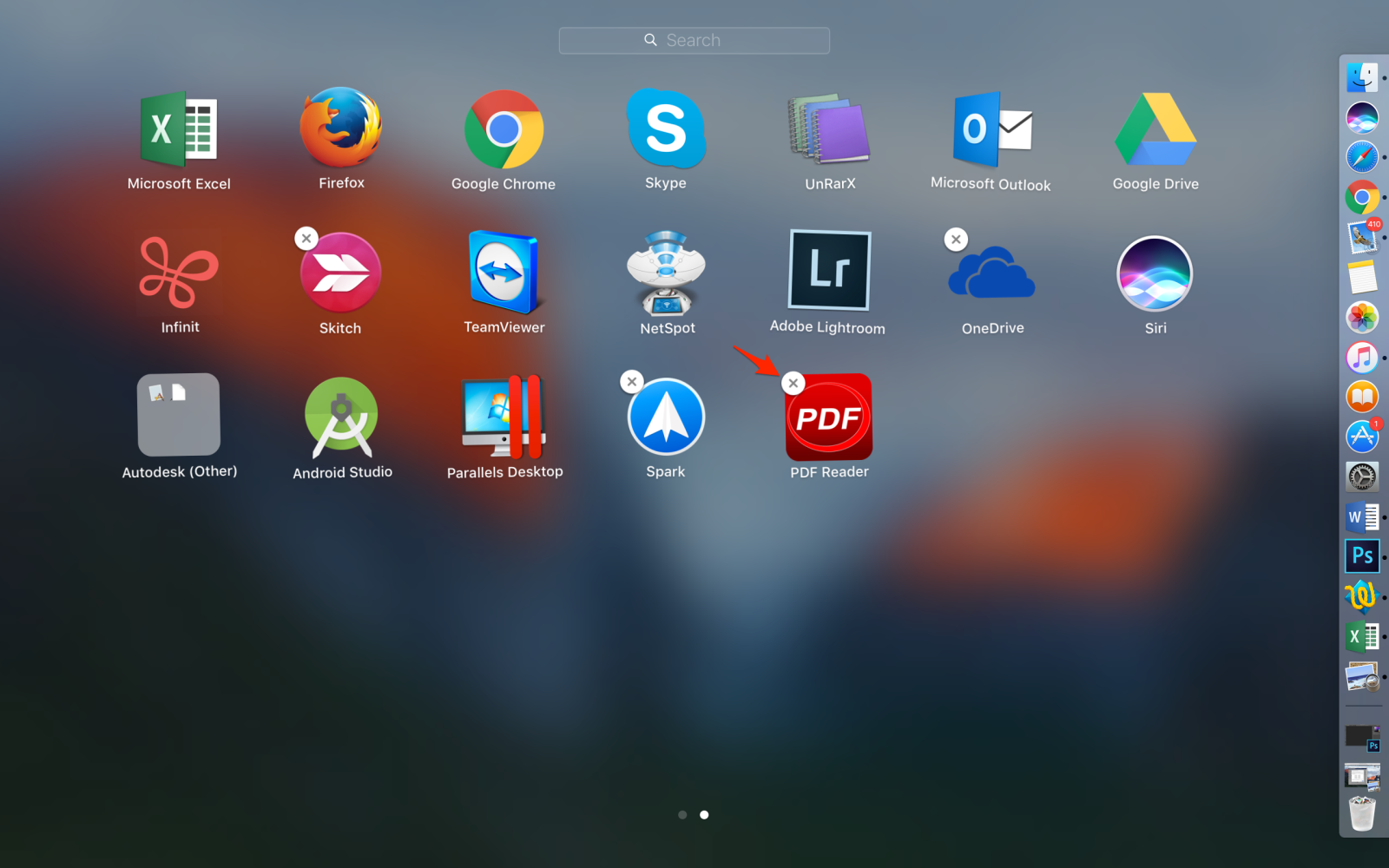The height and width of the screenshot is (868, 1389).
Task: Launch Firefox from Launchpad
Action: 341,127
